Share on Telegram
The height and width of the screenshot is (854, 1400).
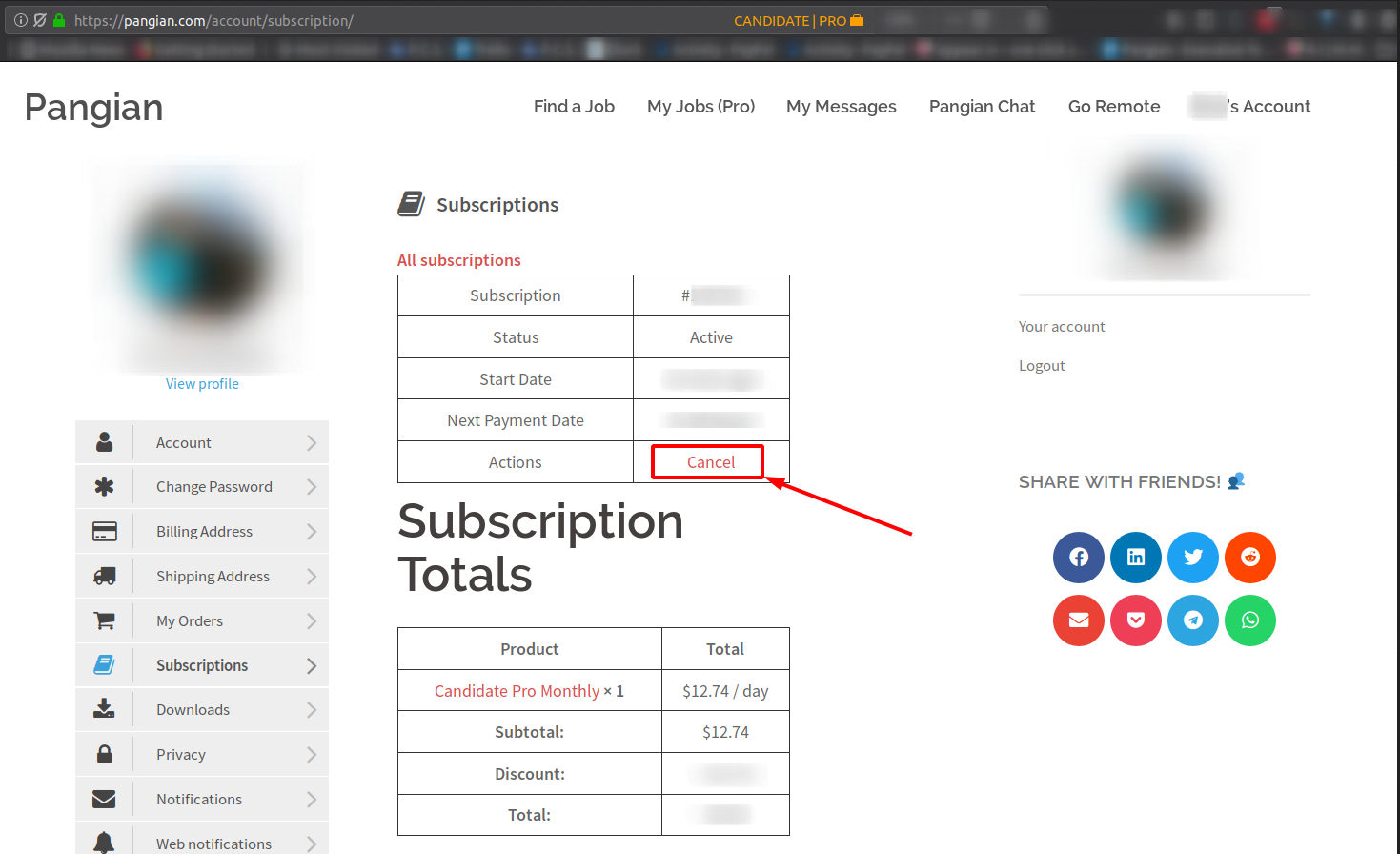coord(1193,620)
